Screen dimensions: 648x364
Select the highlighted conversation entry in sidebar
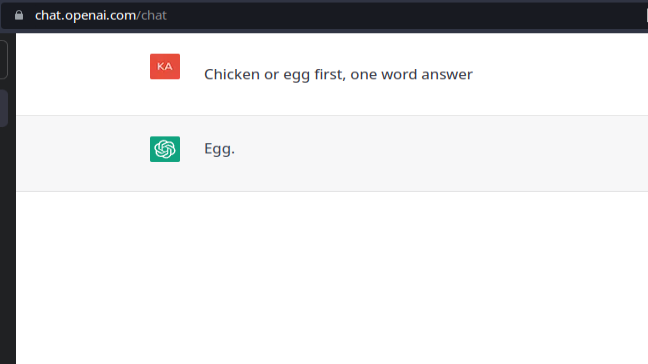click(x=4, y=108)
